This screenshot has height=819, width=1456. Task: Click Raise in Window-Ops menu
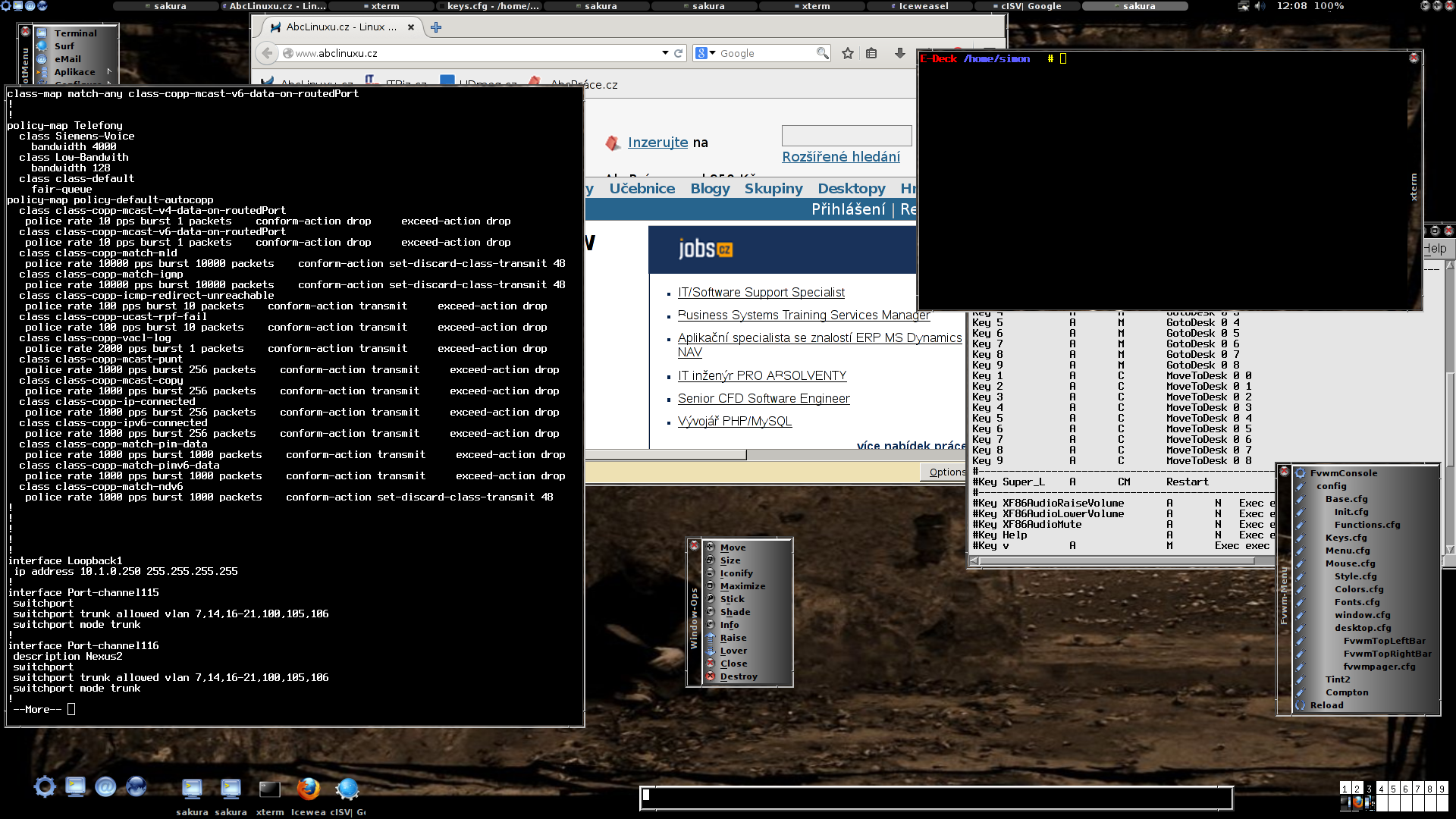[x=733, y=638]
